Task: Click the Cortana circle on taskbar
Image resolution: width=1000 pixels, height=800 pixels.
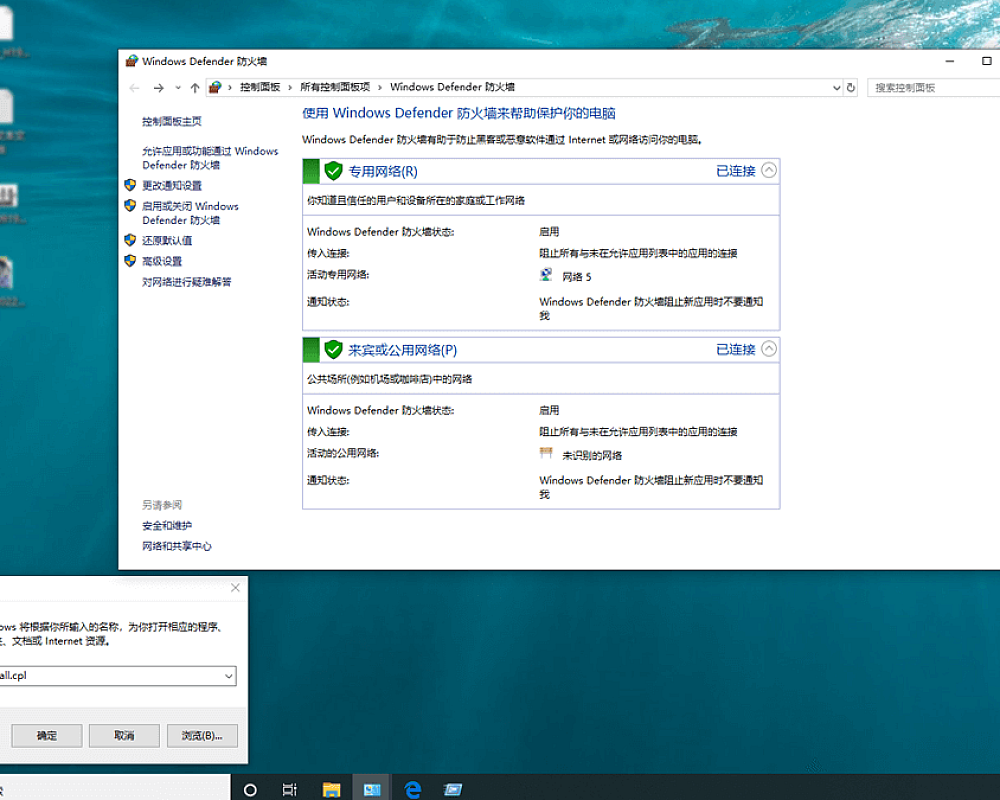Action: coord(250,789)
